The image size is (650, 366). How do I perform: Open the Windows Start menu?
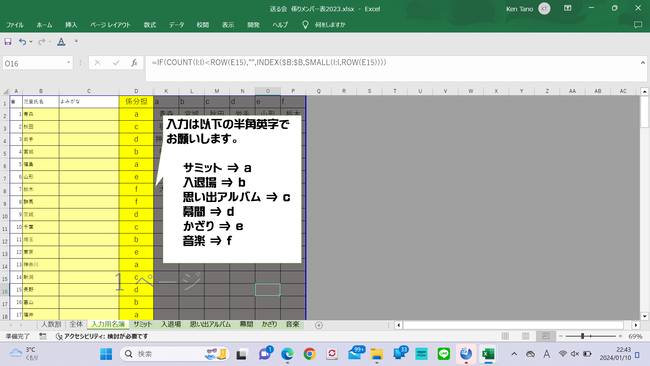(106, 354)
